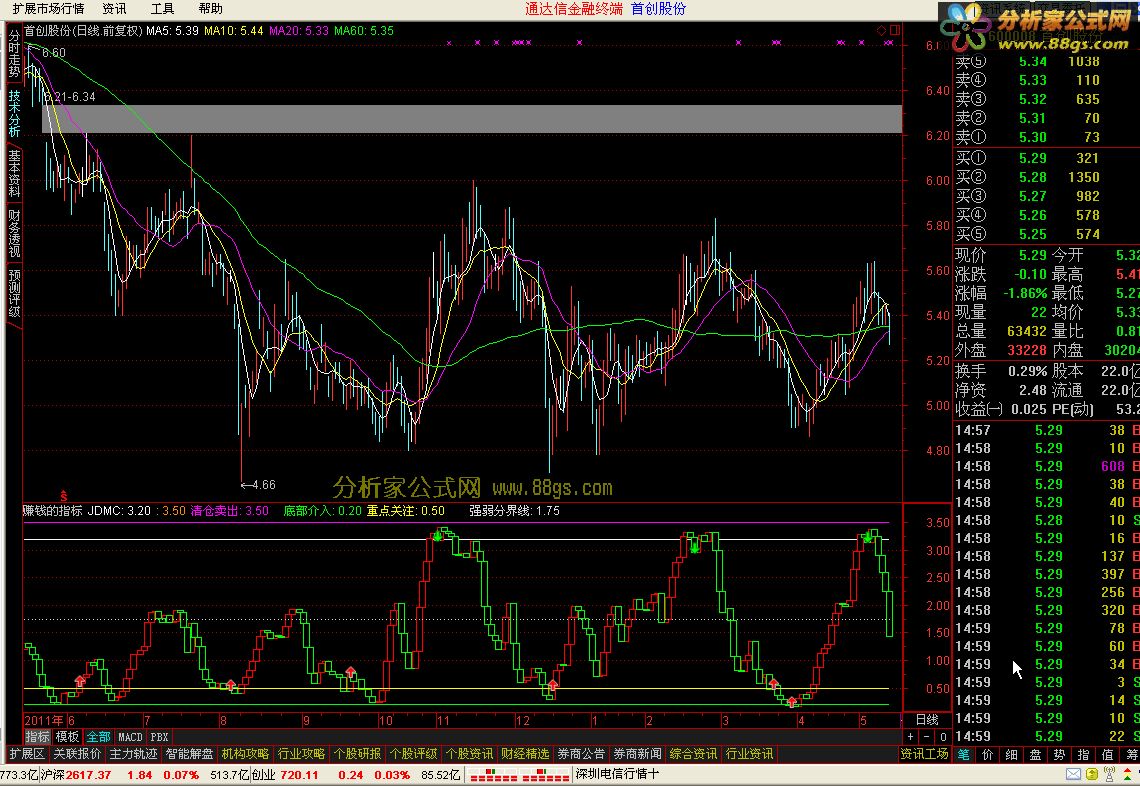Click the red up-arrow signal near June
This screenshot has height=786, width=1140.
pos(80,681)
